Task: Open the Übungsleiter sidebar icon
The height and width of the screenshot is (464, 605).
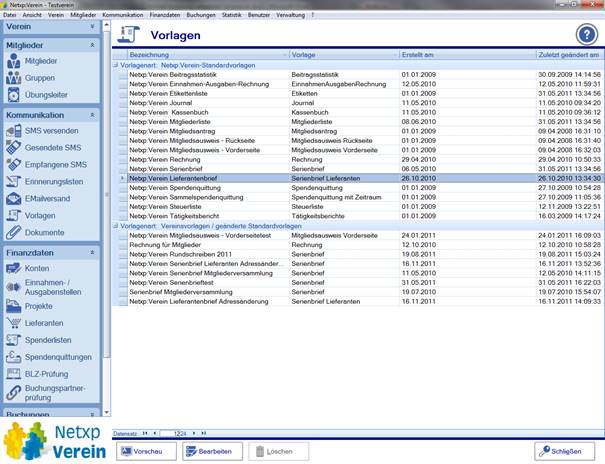Action: coord(14,95)
